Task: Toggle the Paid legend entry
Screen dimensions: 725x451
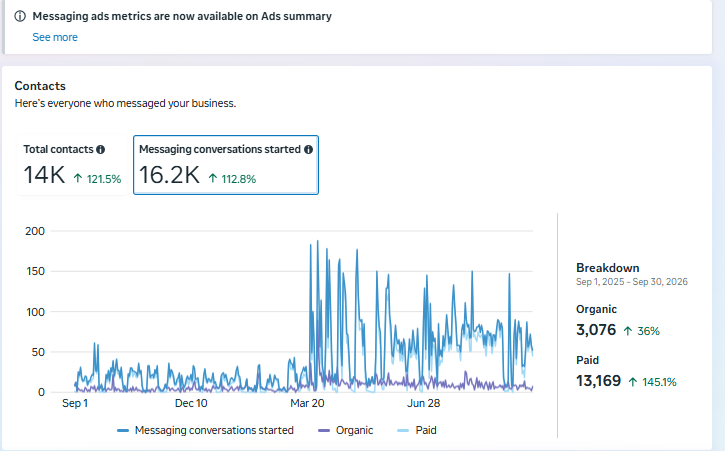Action: [417, 430]
